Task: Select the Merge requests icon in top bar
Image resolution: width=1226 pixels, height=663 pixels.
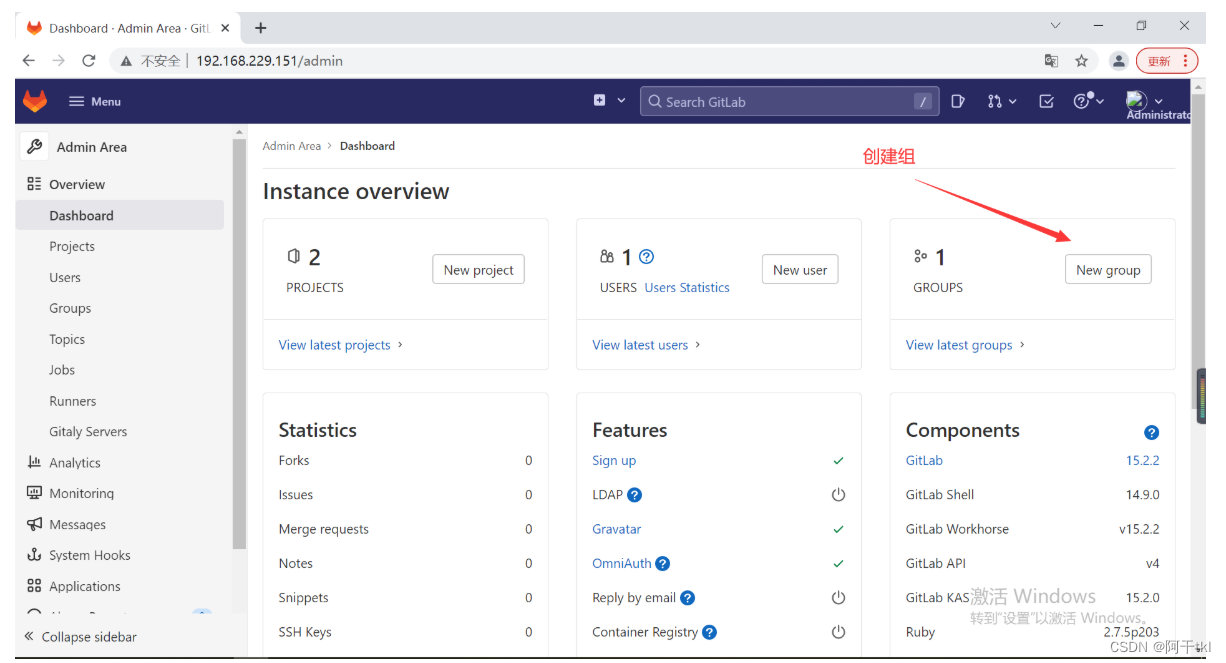Action: 996,100
